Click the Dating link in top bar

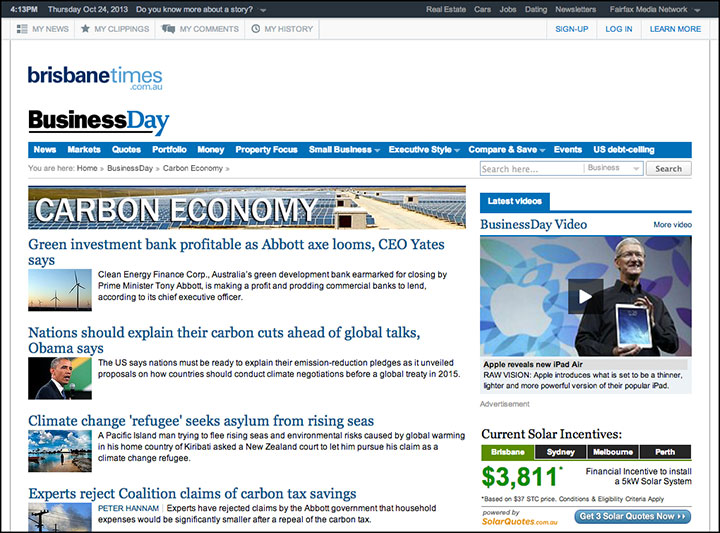(536, 9)
